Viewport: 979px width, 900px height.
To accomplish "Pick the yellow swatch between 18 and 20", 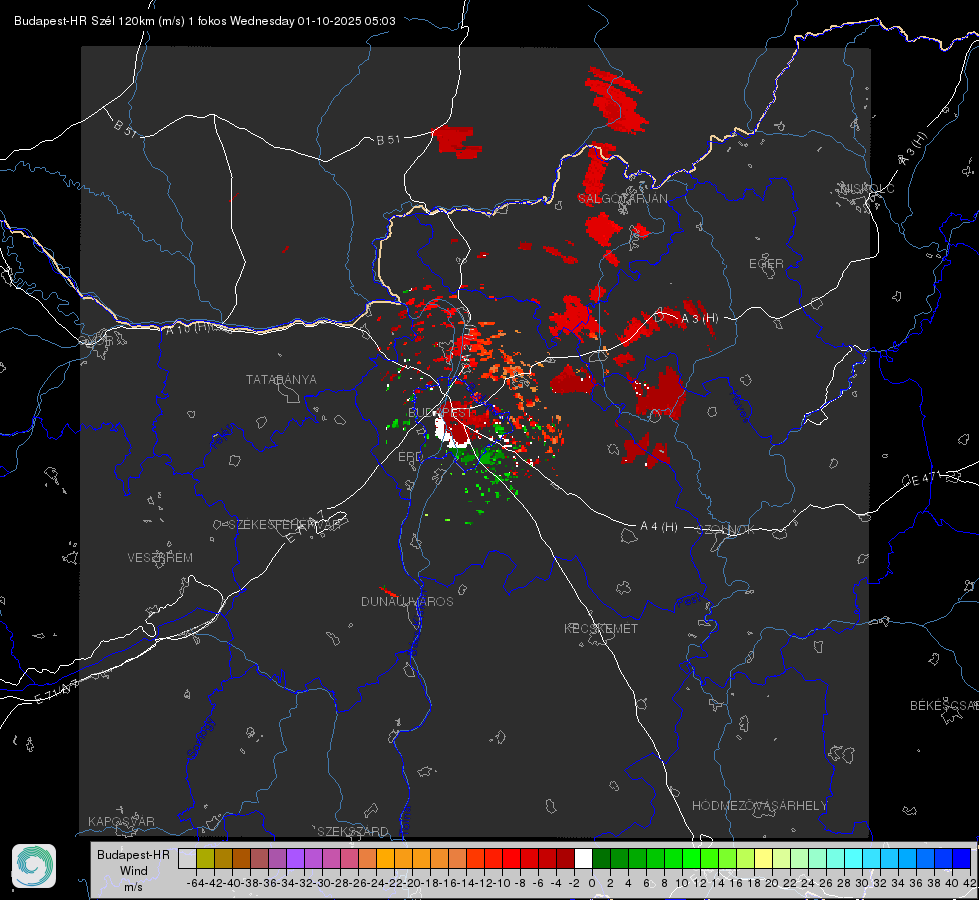I will click(x=763, y=859).
